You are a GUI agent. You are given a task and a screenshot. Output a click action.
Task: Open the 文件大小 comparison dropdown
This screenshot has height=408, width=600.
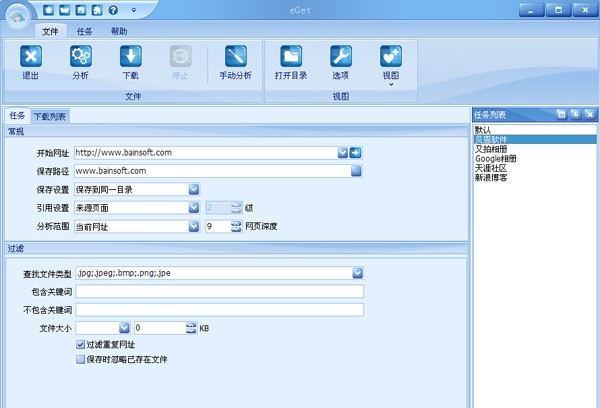[x=124, y=328]
